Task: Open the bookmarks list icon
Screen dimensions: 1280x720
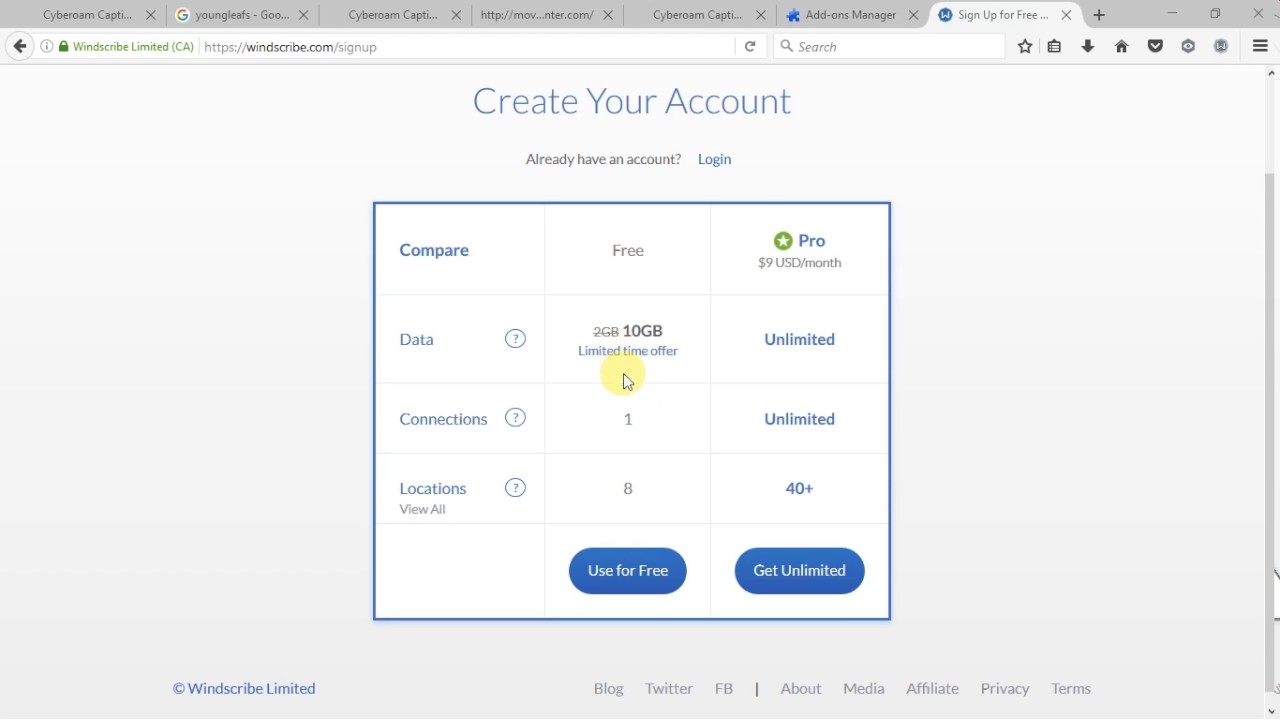Action: coord(1054,46)
